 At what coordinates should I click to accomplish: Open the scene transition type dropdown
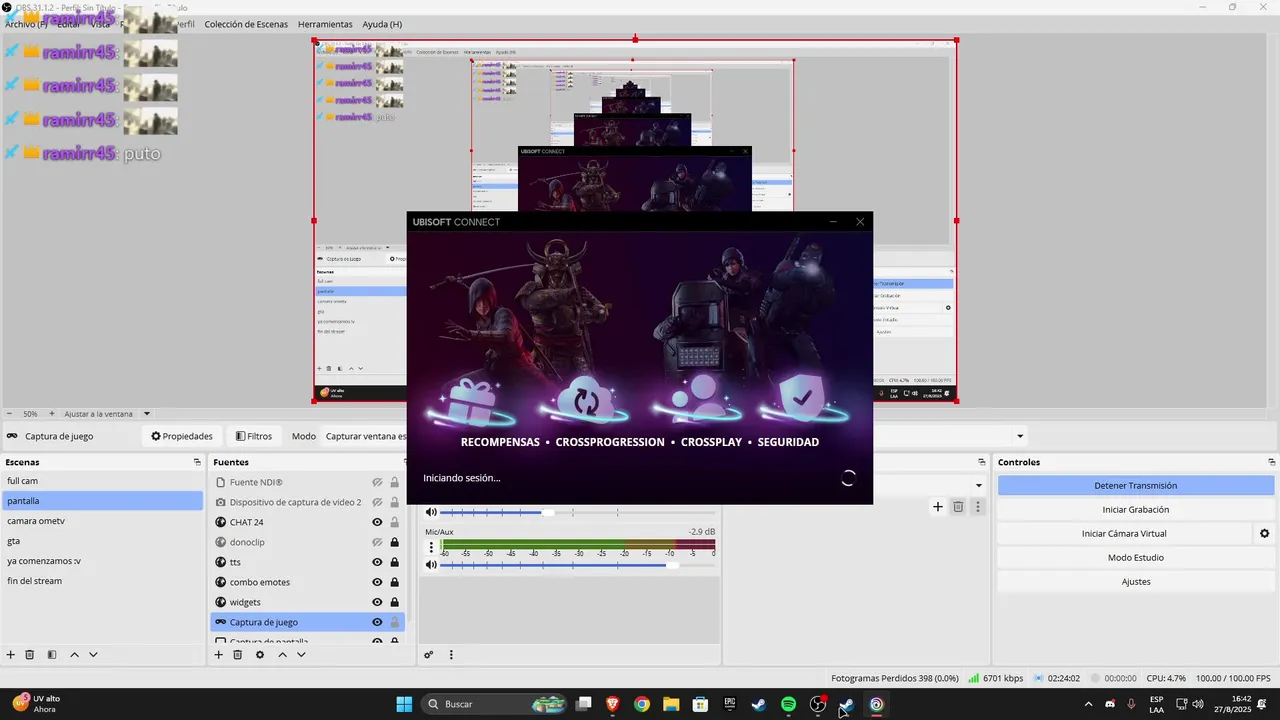pos(978,485)
